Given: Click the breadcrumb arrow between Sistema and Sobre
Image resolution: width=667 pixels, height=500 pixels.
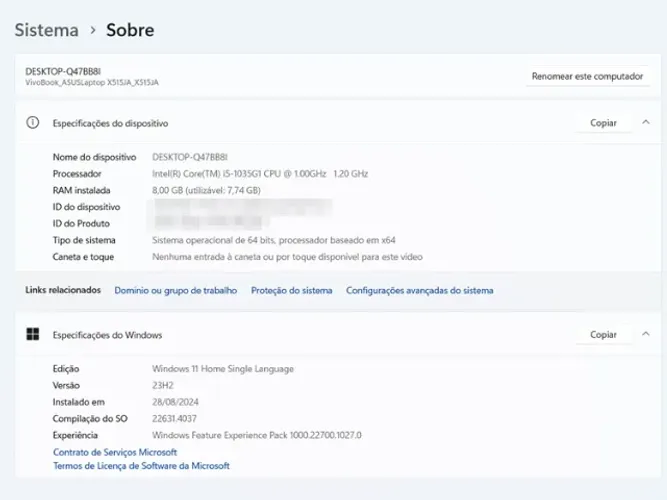Looking at the screenshot, I should [x=93, y=31].
